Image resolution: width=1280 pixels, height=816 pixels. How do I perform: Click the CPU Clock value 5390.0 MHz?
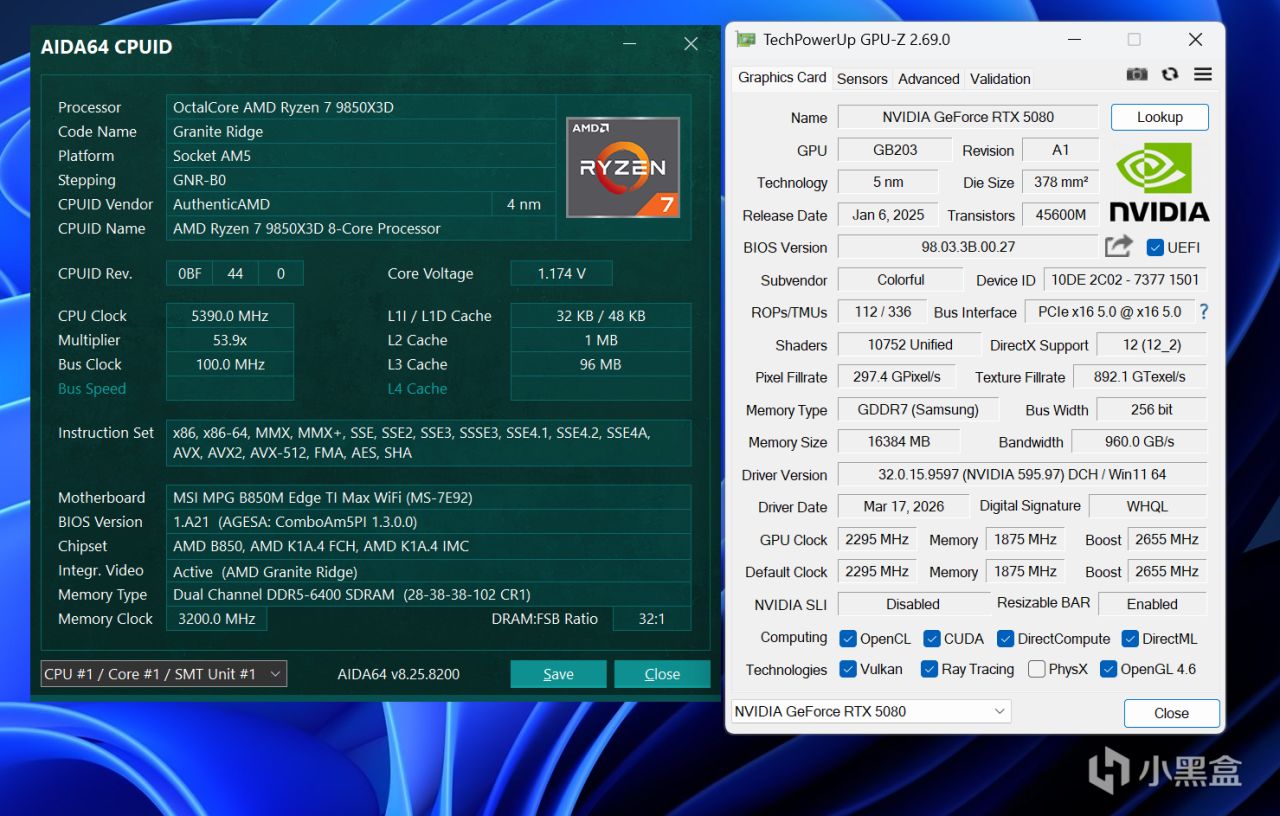230,316
